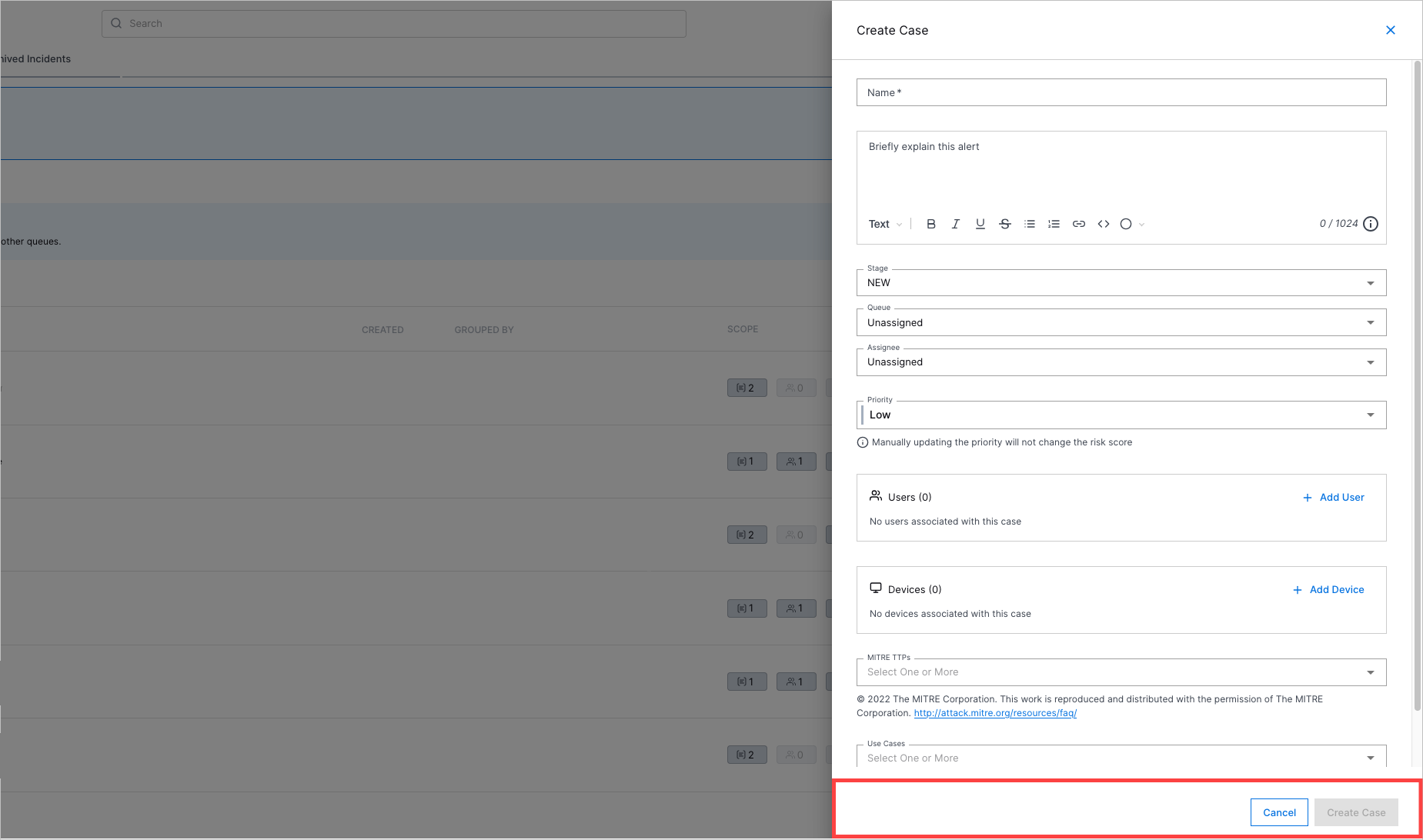Click the Create Case button
The image size is (1423, 840).
coord(1356,812)
